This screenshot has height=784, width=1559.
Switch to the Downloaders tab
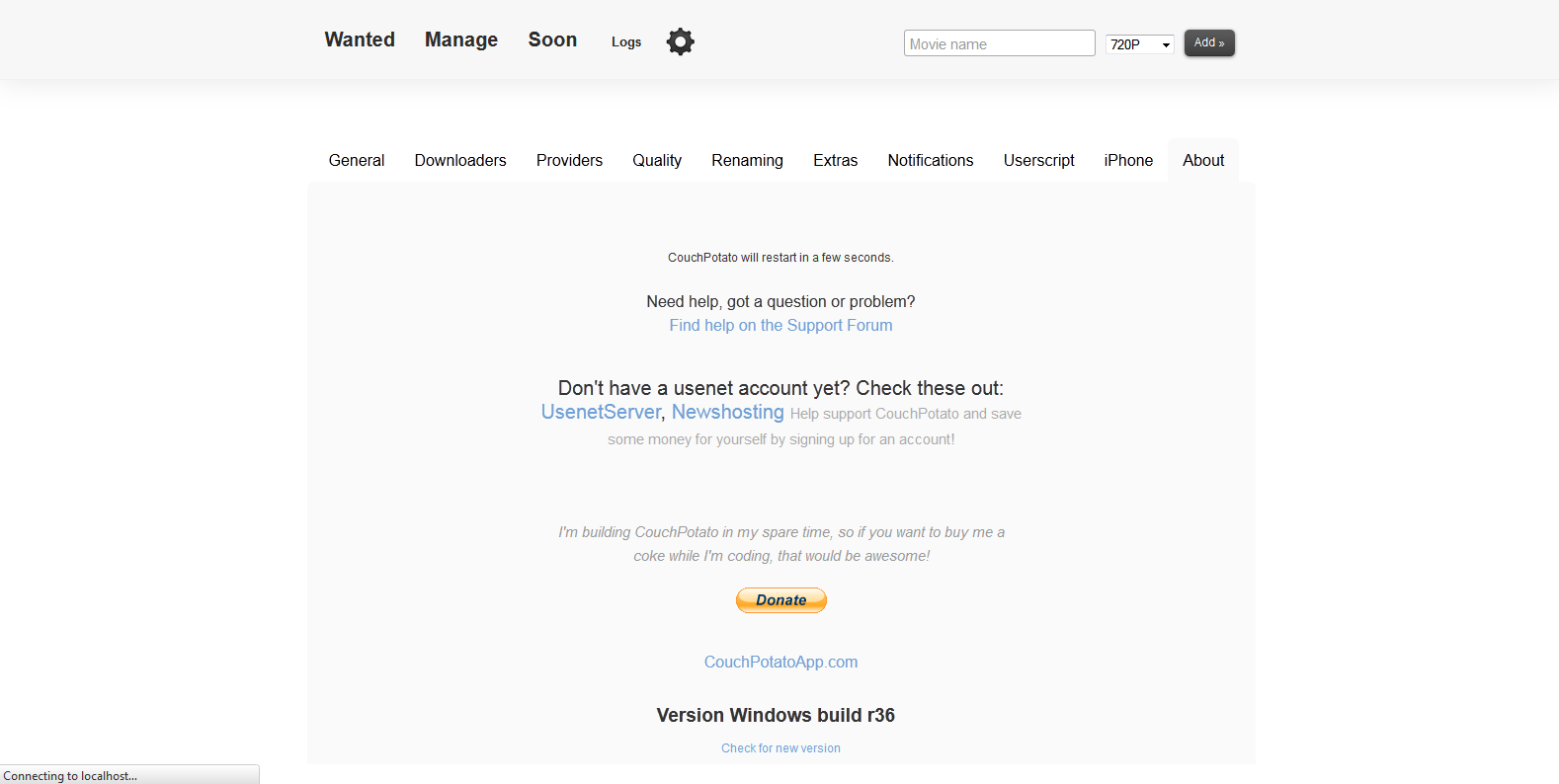tap(460, 160)
